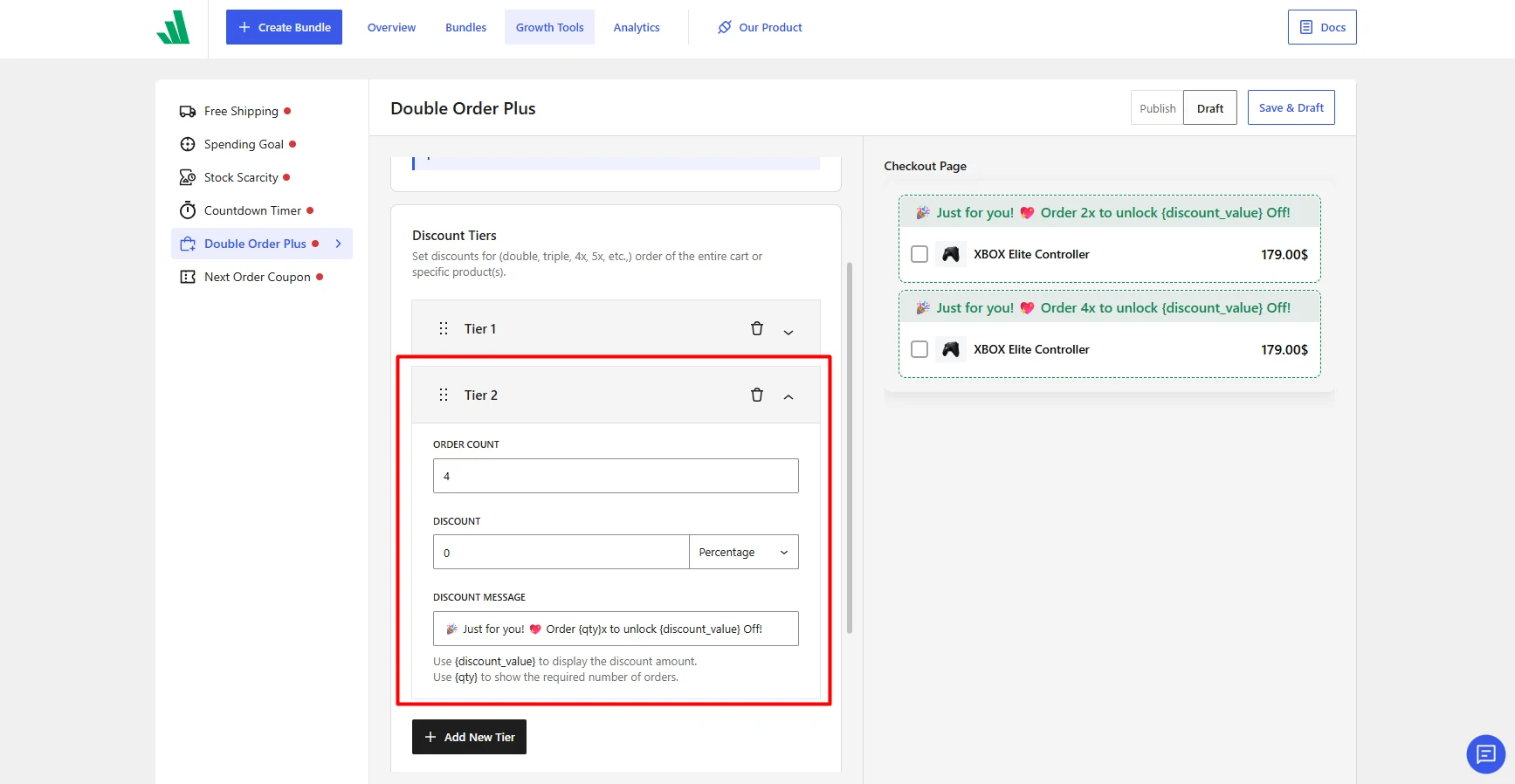
Task: Click the XBOX controller thumbnail in 2x offer
Action: [x=951, y=254]
